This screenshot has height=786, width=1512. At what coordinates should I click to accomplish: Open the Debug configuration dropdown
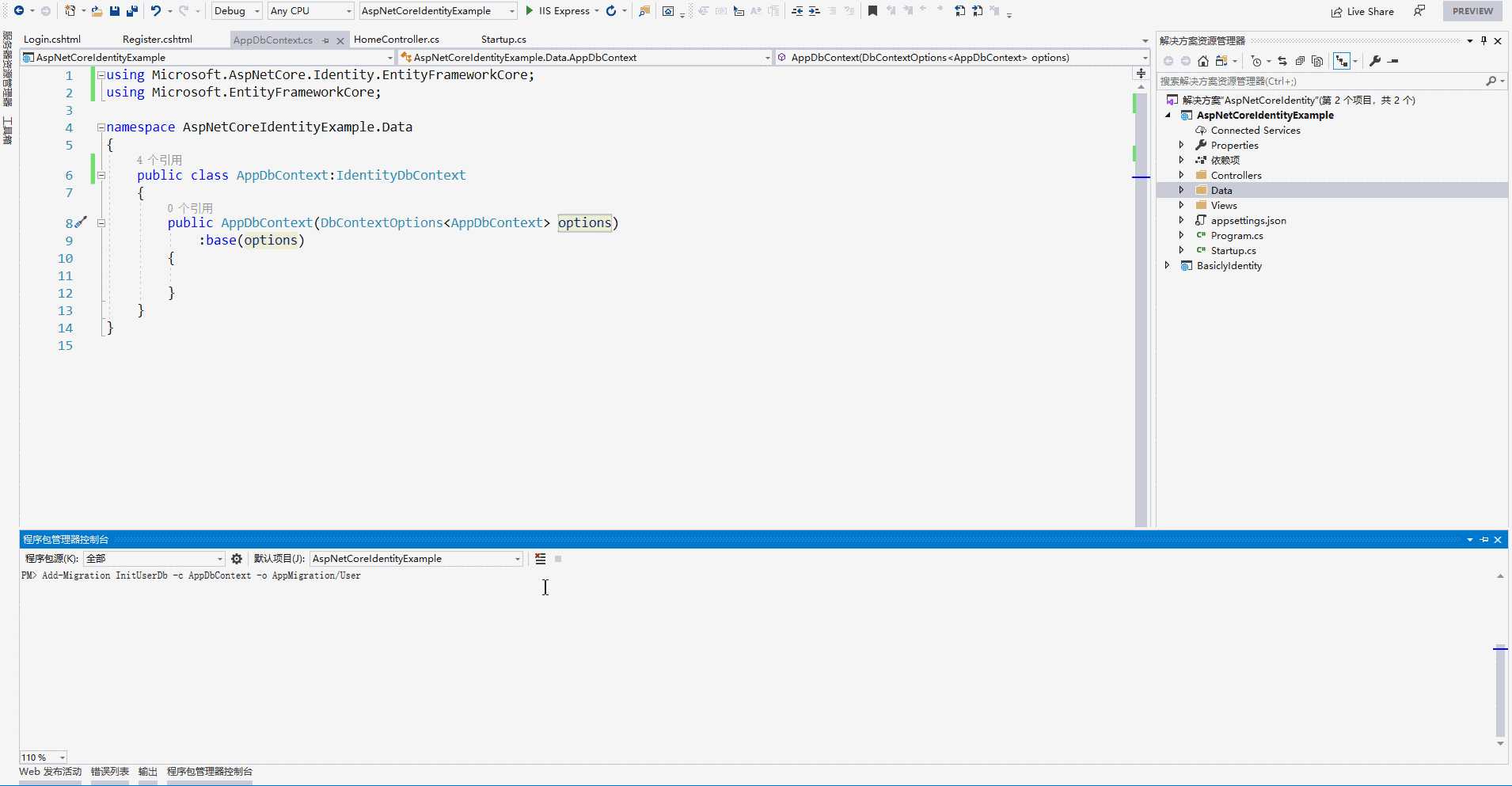tap(237, 11)
